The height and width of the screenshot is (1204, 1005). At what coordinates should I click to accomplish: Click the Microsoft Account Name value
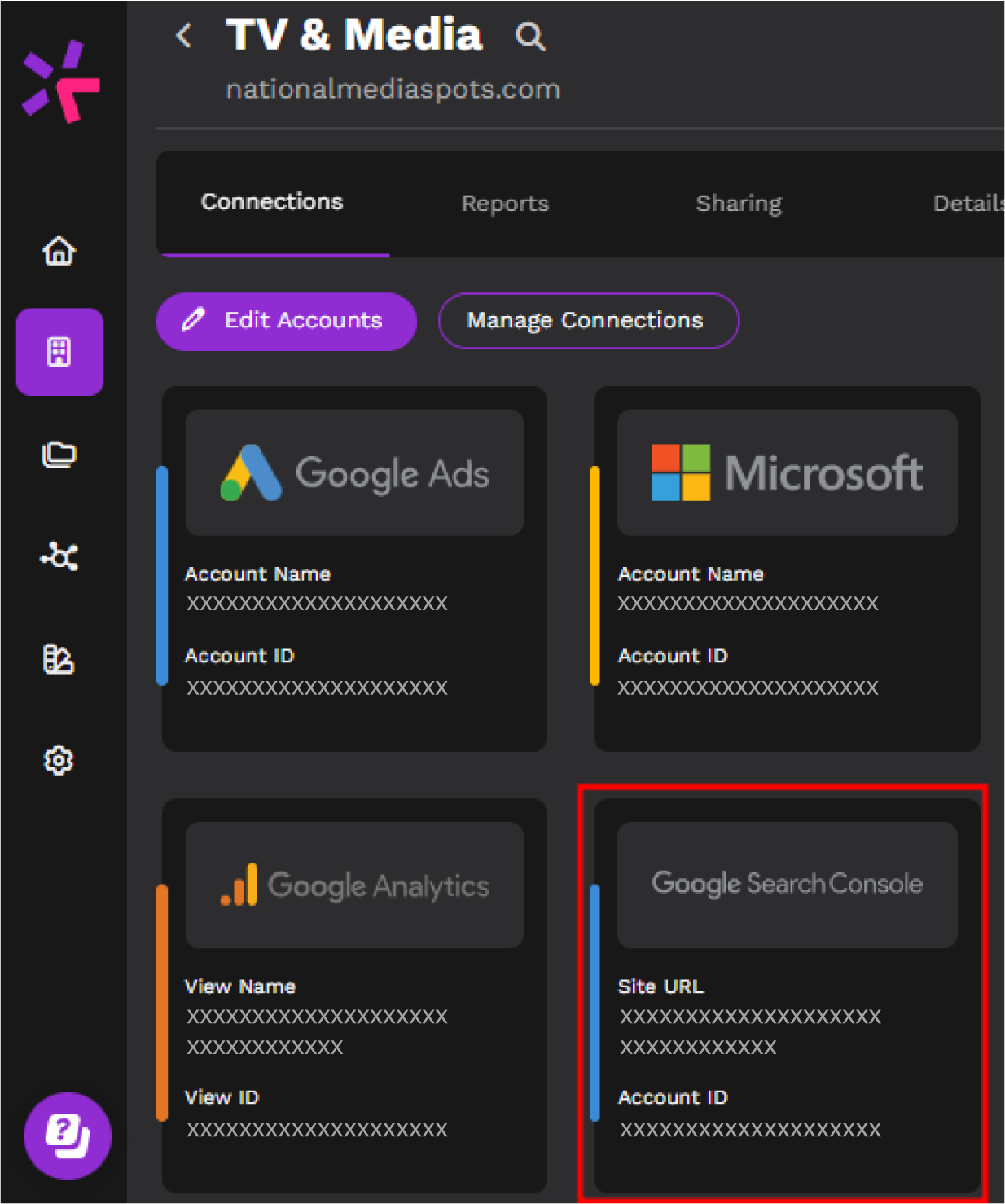pyautogui.click(x=748, y=604)
